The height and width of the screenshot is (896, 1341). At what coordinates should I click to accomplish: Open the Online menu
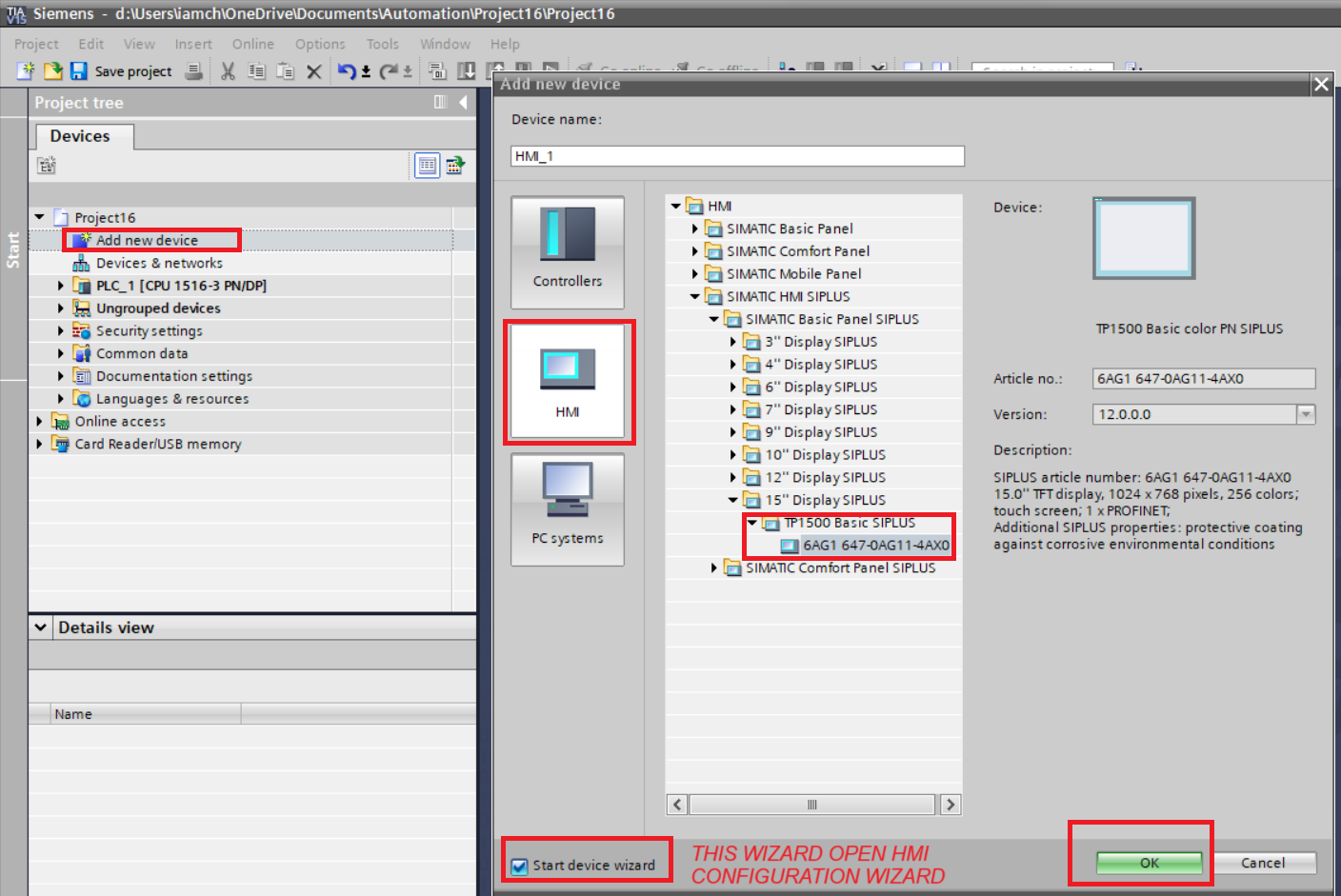point(253,44)
